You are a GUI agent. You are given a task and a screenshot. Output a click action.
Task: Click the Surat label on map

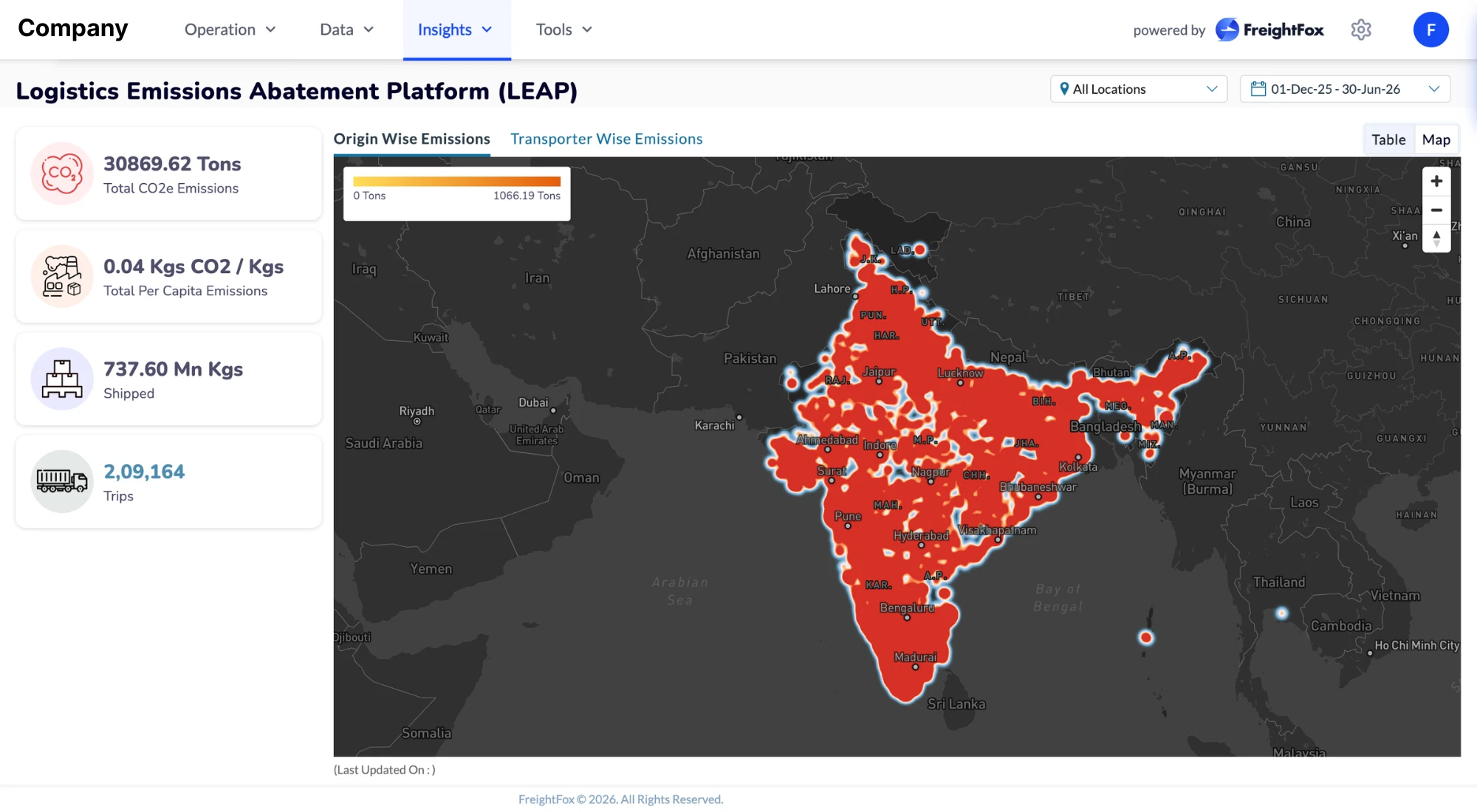pyautogui.click(x=832, y=471)
